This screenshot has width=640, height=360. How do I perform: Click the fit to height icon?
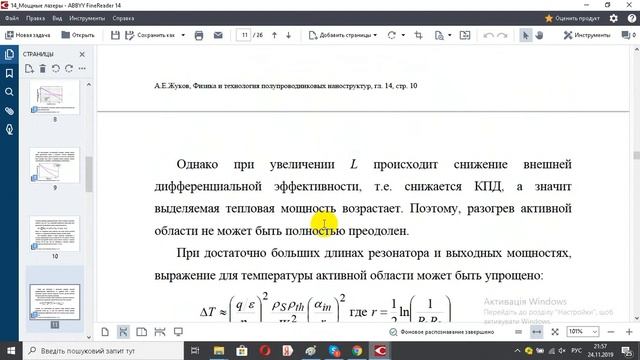point(518,332)
